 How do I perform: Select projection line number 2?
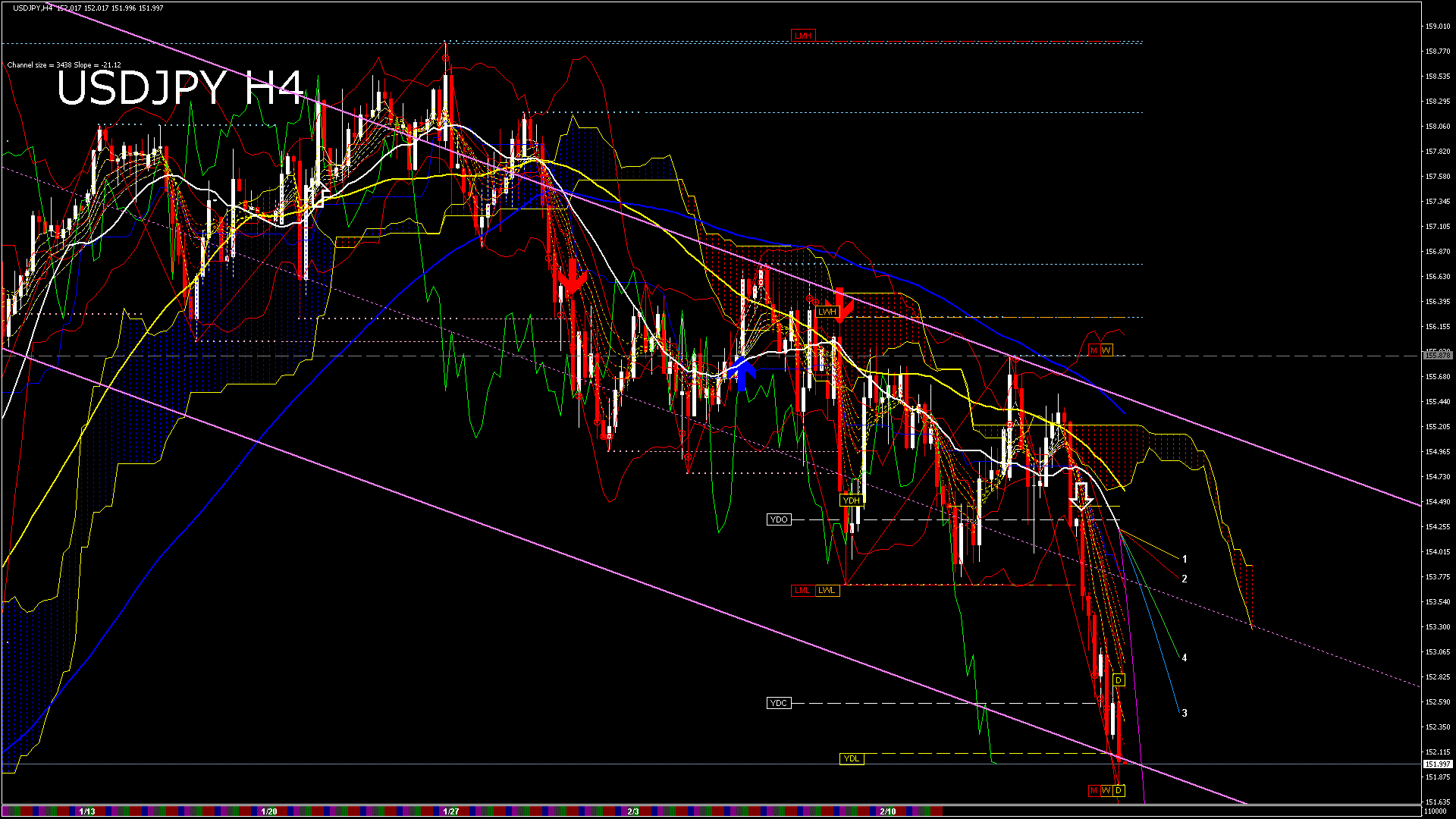(1185, 579)
